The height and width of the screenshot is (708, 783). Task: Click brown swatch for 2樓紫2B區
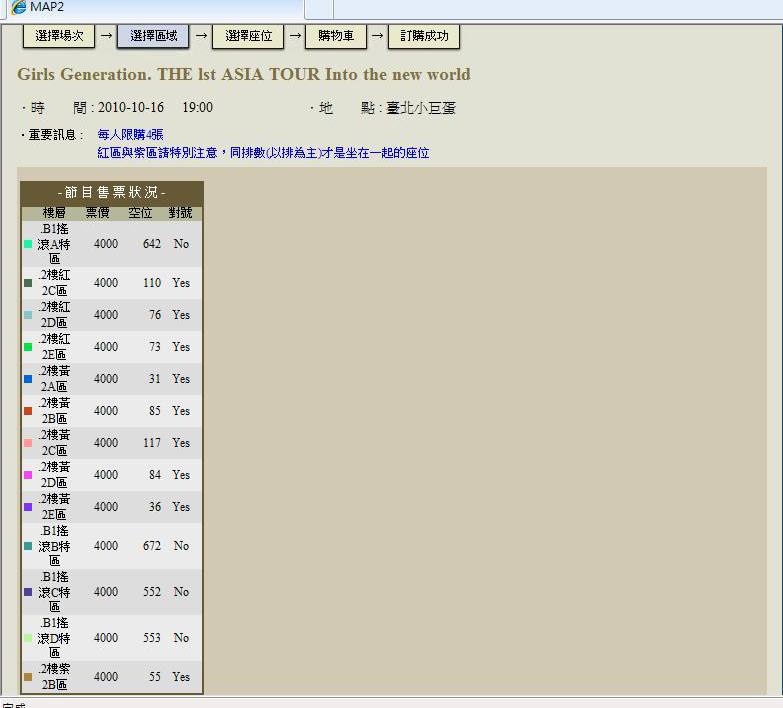coord(28,677)
